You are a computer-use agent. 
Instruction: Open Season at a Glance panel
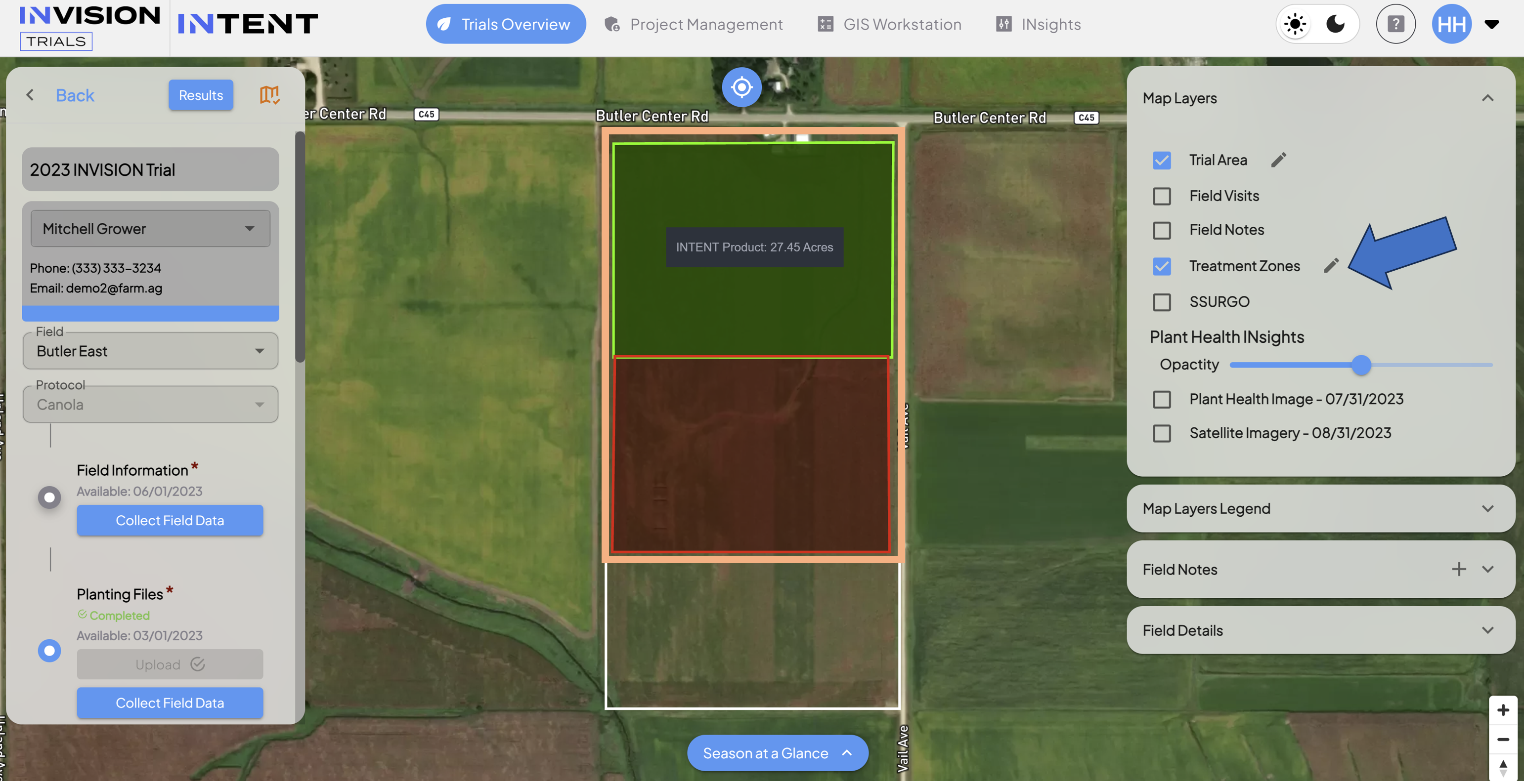[778, 754]
